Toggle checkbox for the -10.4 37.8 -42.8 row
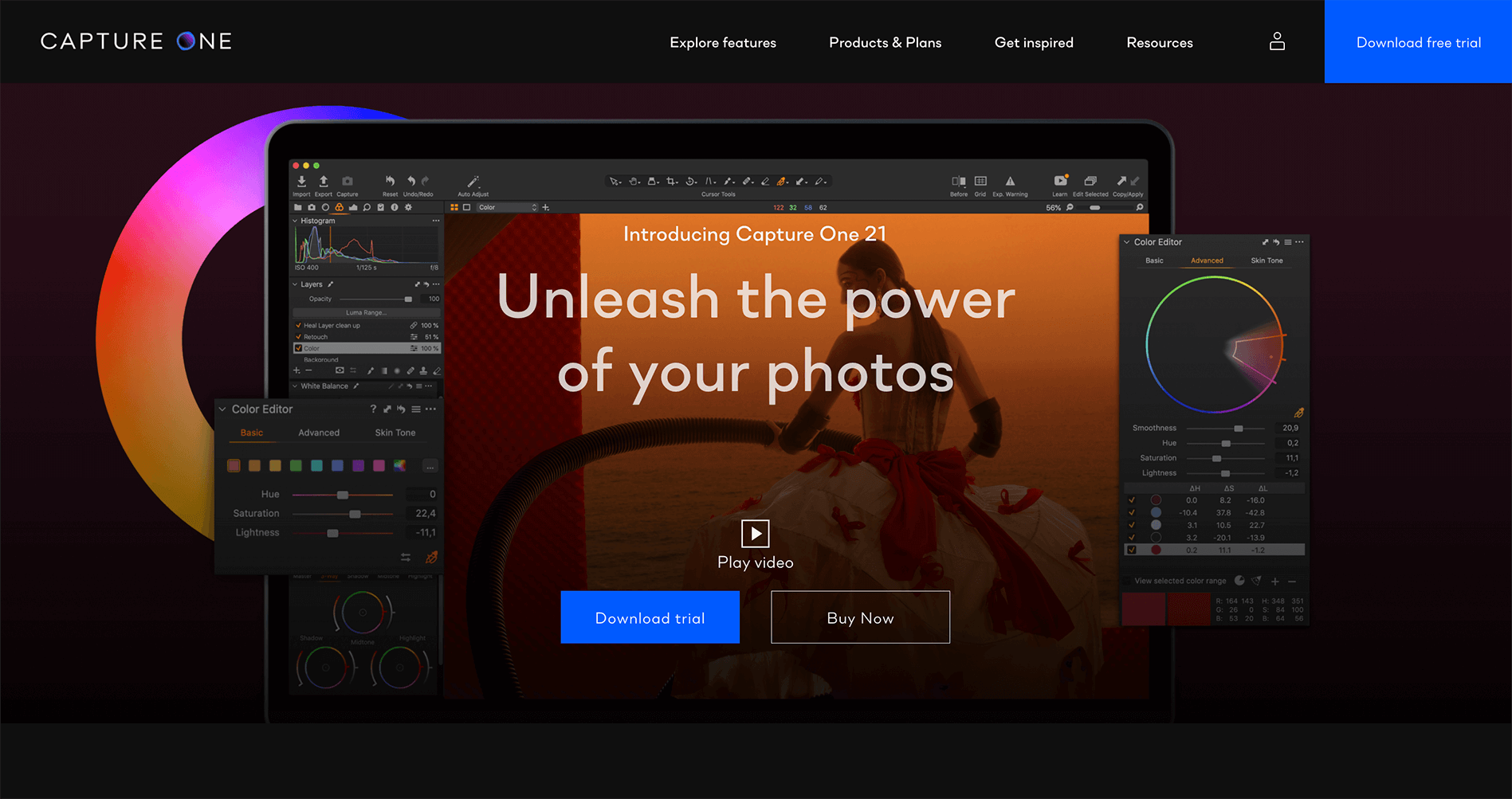The image size is (1512, 799). point(1132,512)
